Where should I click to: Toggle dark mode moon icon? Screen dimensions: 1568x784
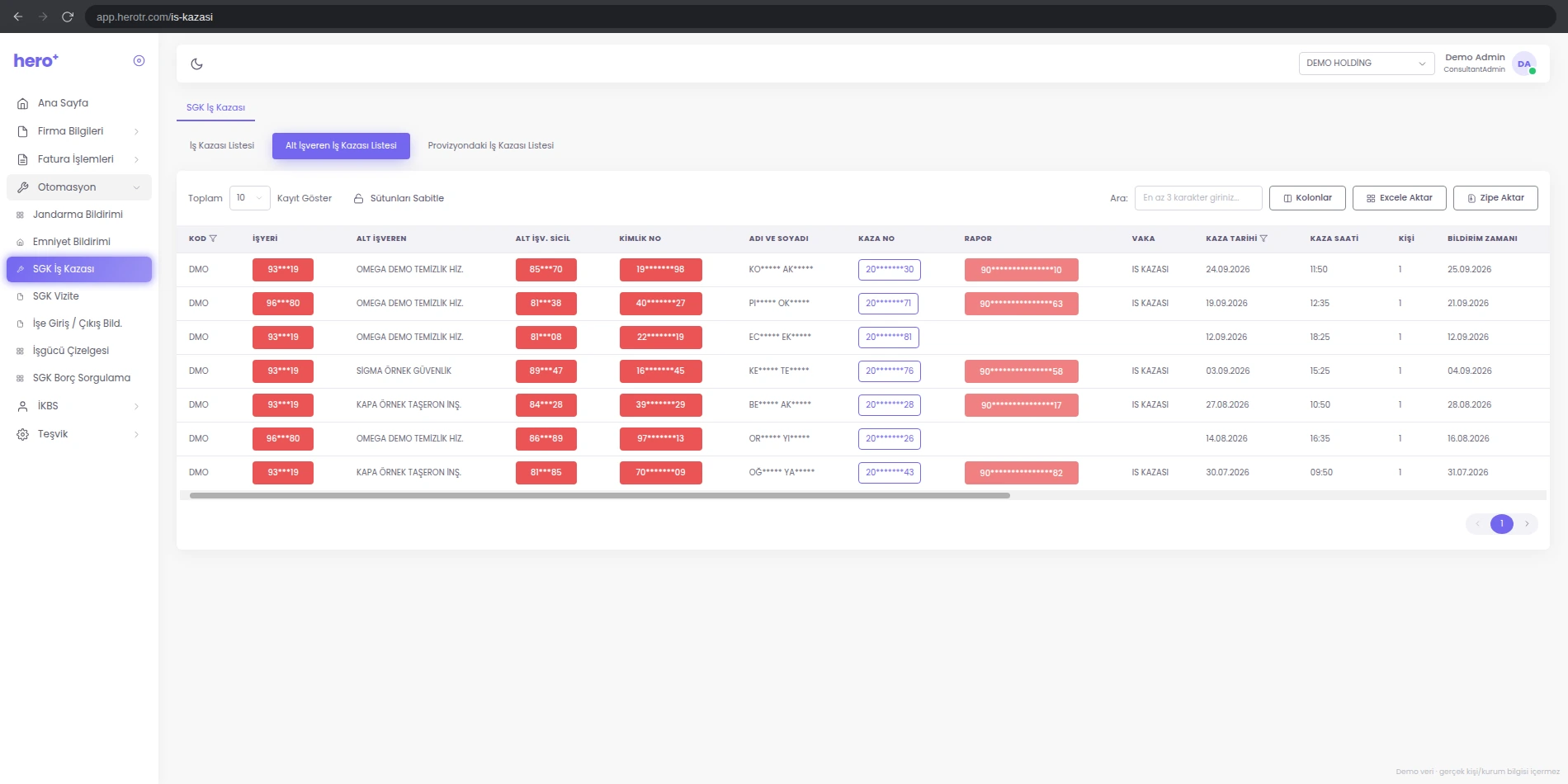[196, 64]
